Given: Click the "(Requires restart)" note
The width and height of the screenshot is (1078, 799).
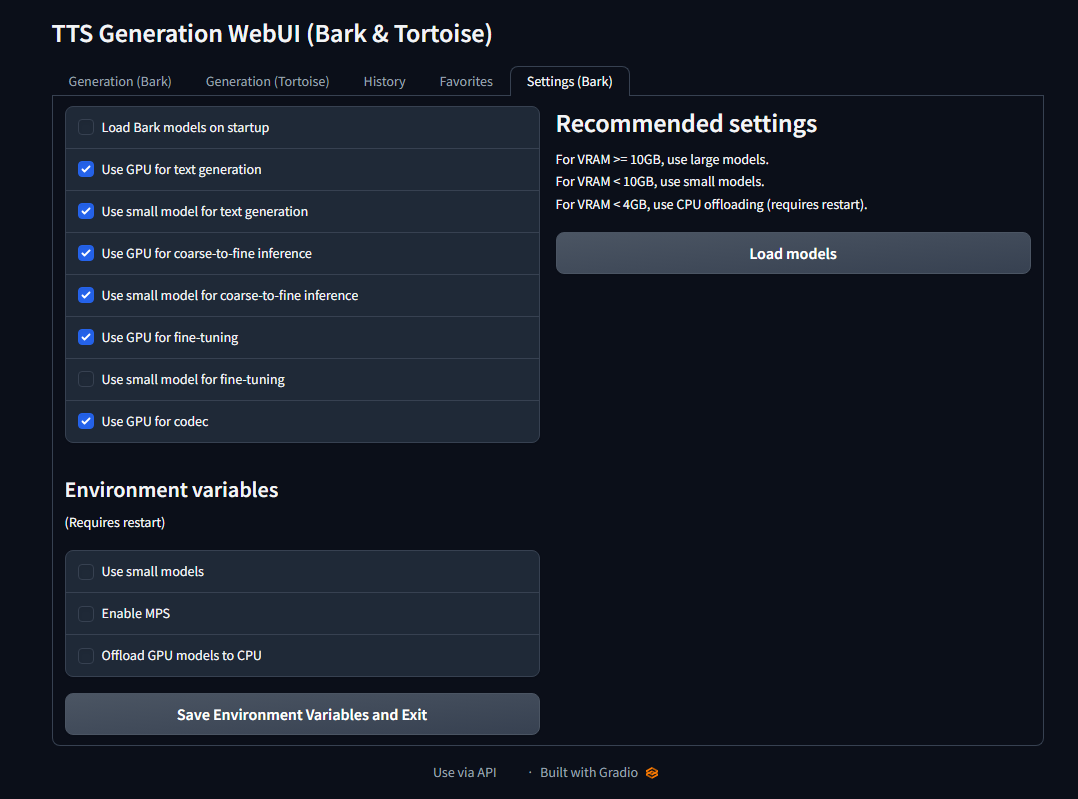Looking at the screenshot, I should (x=115, y=523).
